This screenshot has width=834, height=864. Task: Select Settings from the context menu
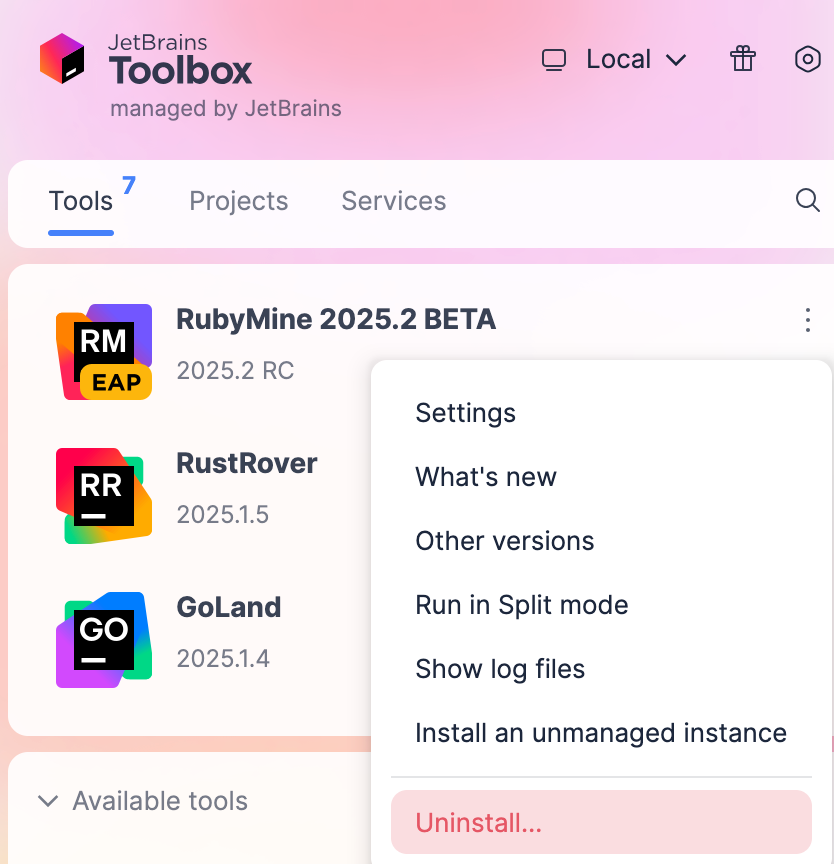(x=465, y=413)
